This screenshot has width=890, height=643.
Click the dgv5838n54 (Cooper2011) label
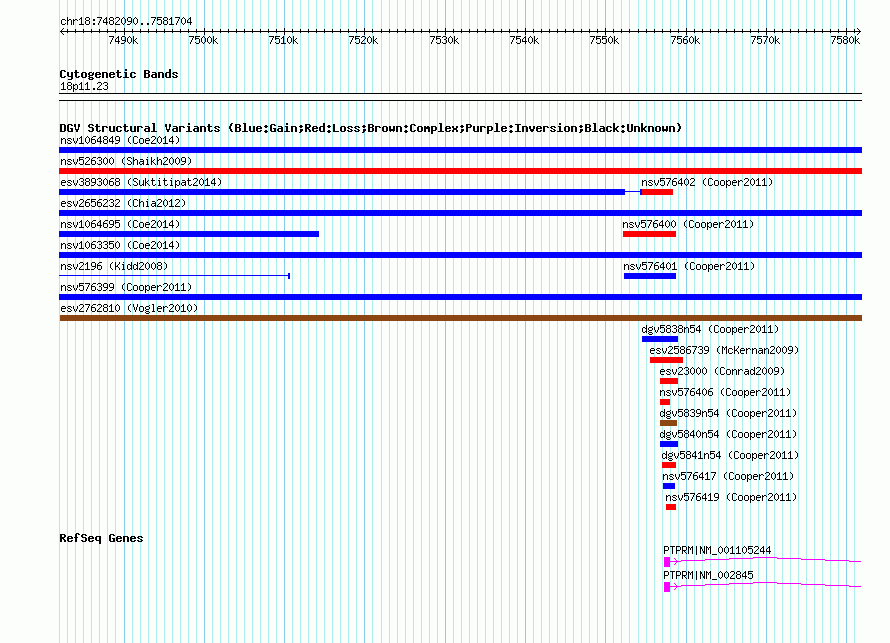click(x=710, y=329)
